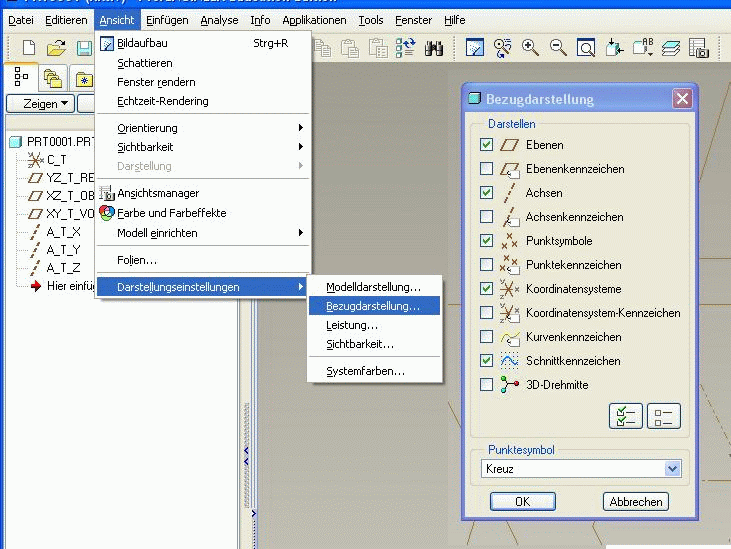Click the saved view list AB icon
The height and width of the screenshot is (549, 731).
(643, 48)
